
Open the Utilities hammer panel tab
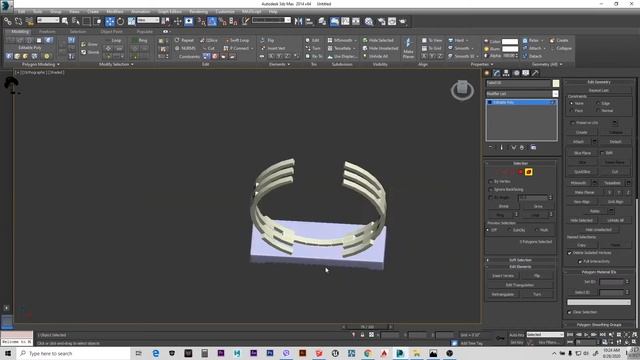pos(535,73)
